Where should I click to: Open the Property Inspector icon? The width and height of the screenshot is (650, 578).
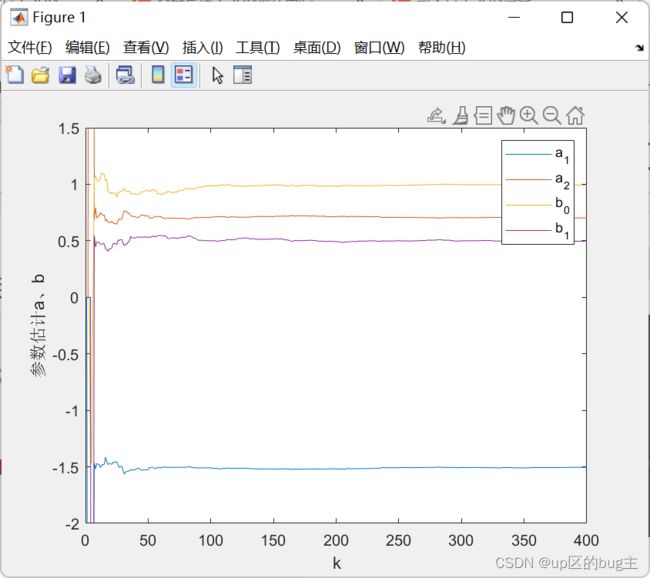[x=243, y=75]
